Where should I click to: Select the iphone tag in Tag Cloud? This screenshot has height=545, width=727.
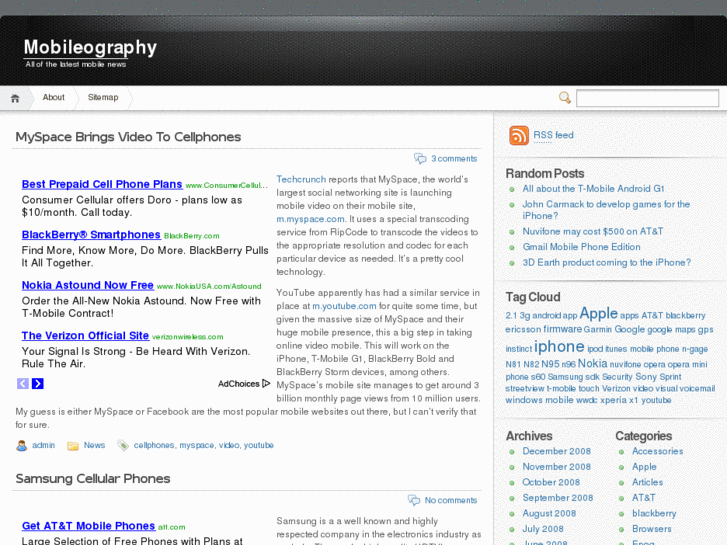[559, 346]
